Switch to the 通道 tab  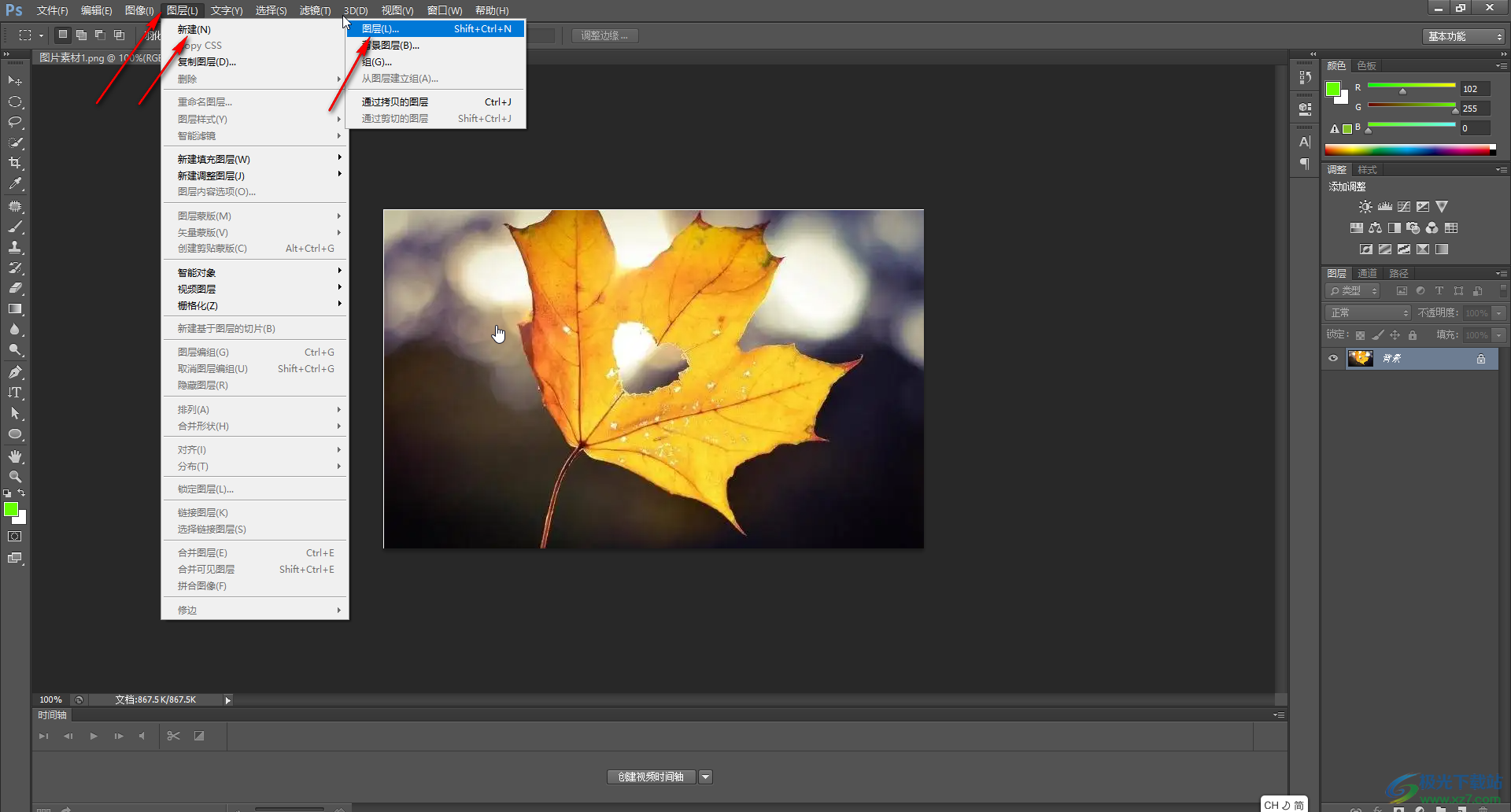tap(1367, 273)
